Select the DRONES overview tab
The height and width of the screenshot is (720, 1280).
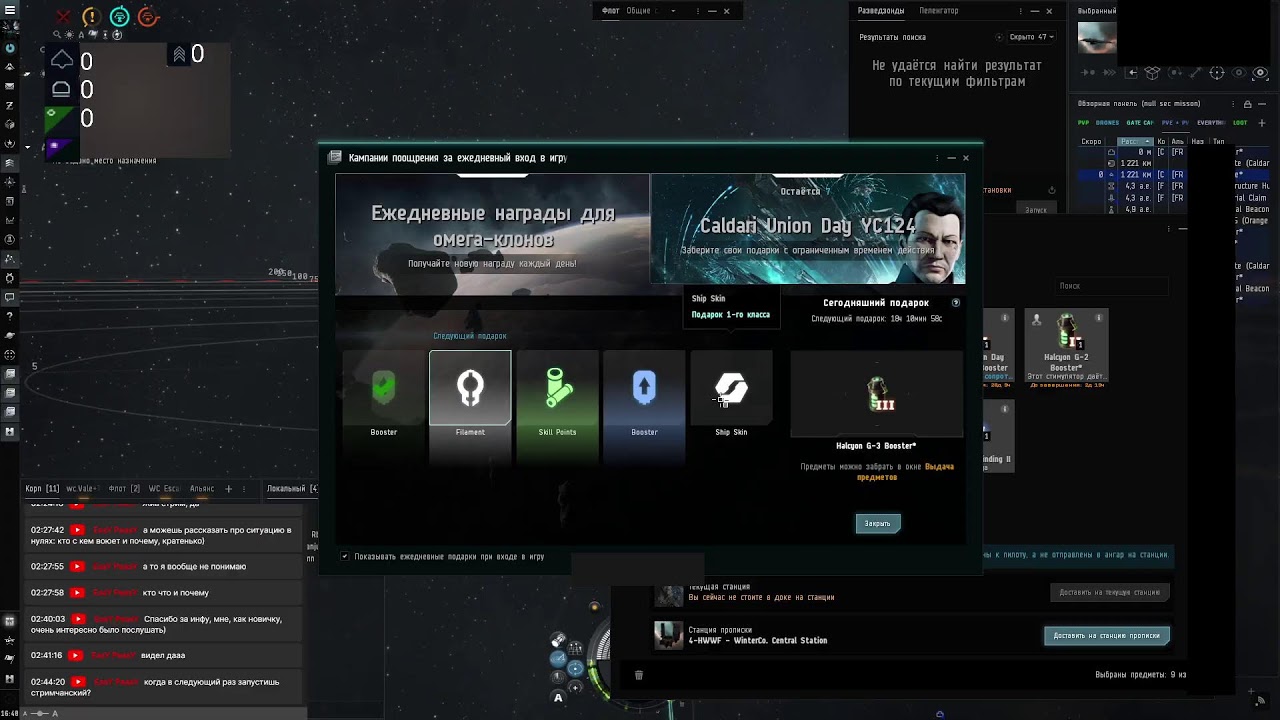pyautogui.click(x=1107, y=122)
